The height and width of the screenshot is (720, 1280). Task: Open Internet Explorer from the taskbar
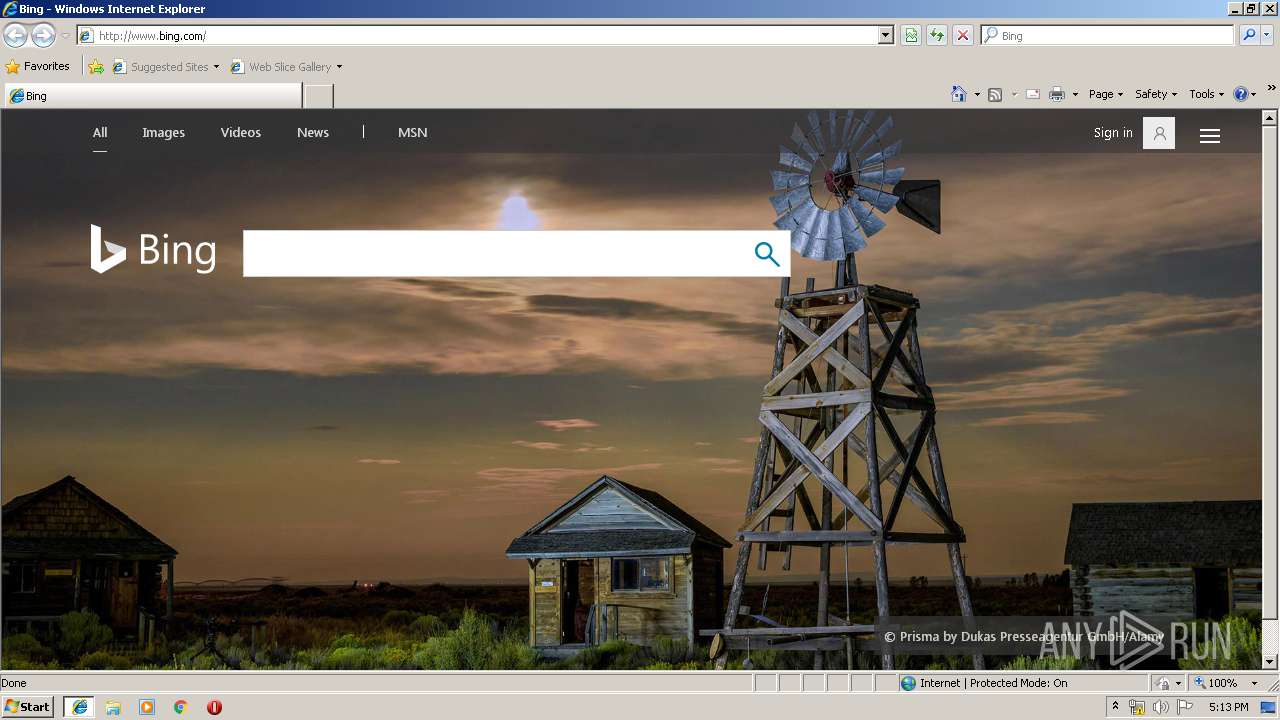tap(80, 707)
